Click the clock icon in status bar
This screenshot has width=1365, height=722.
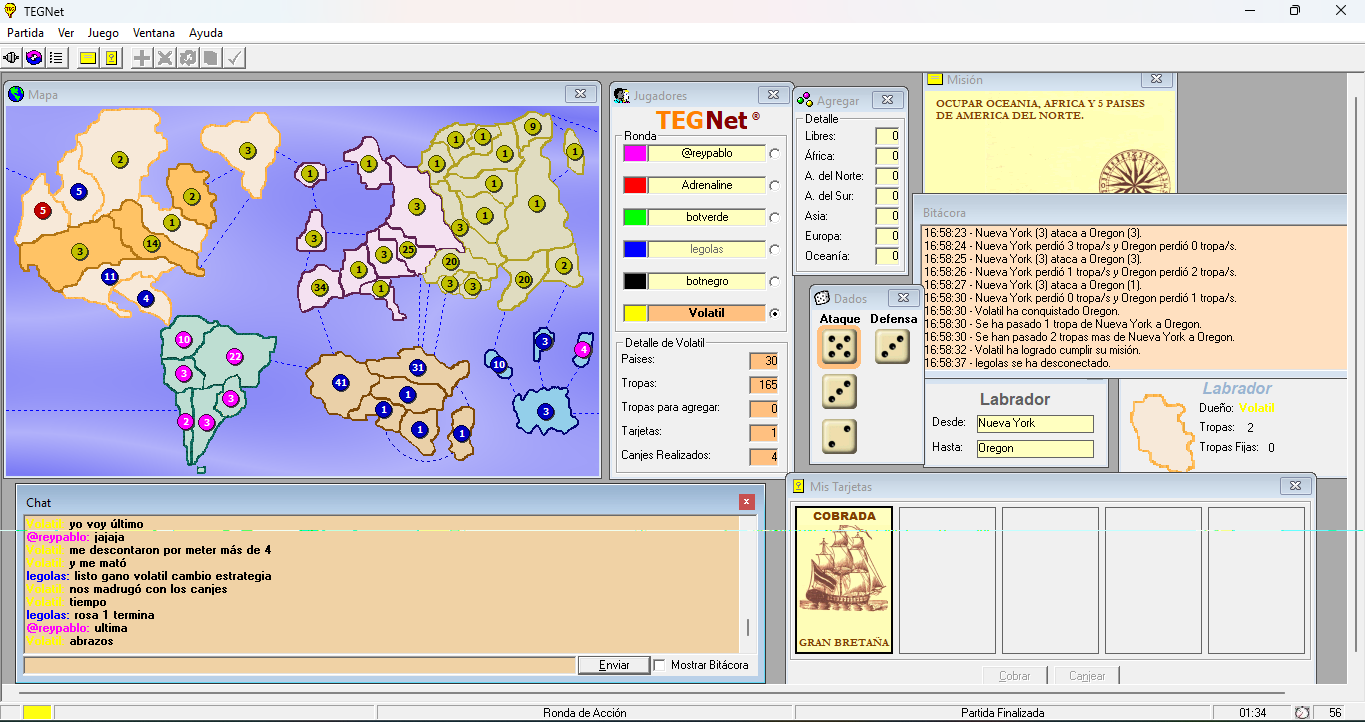point(1301,713)
